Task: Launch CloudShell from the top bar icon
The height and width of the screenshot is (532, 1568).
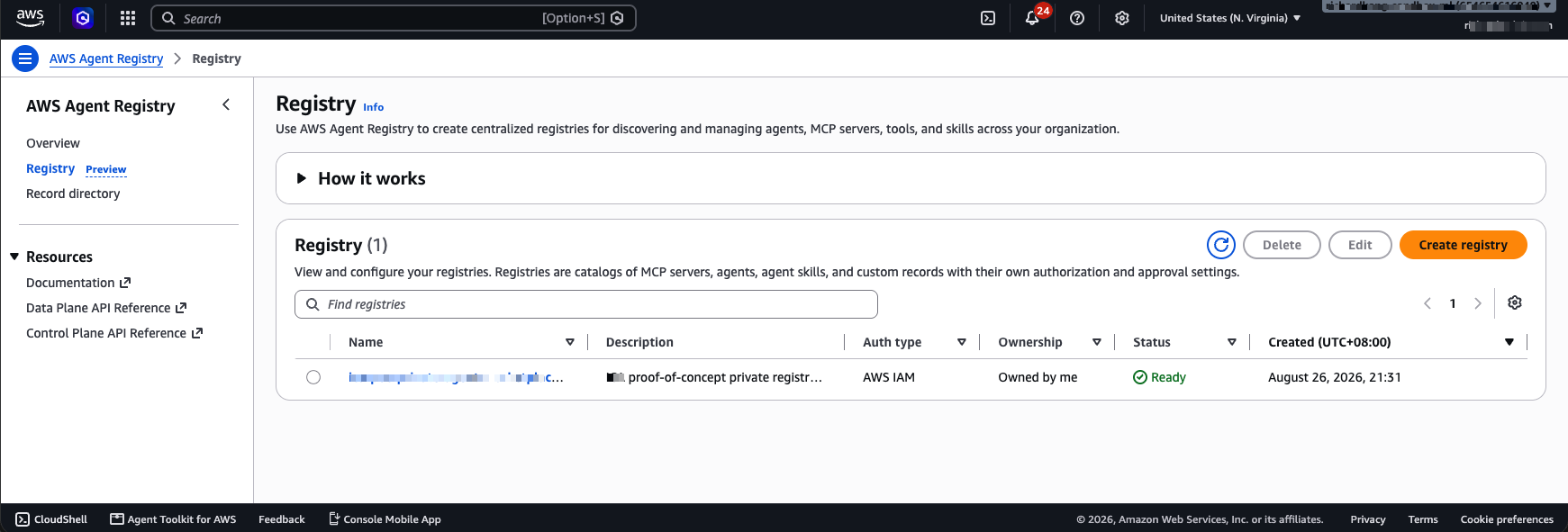Action: pyautogui.click(x=988, y=18)
